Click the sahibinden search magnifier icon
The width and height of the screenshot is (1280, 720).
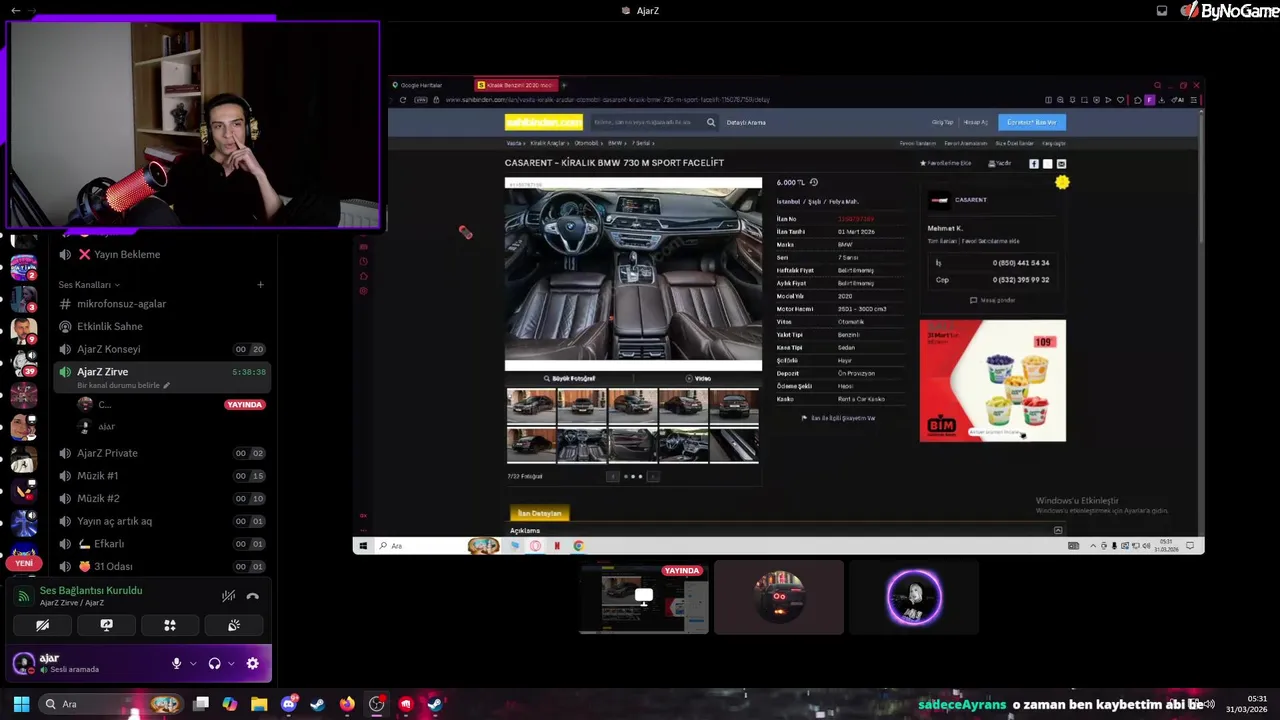point(711,122)
